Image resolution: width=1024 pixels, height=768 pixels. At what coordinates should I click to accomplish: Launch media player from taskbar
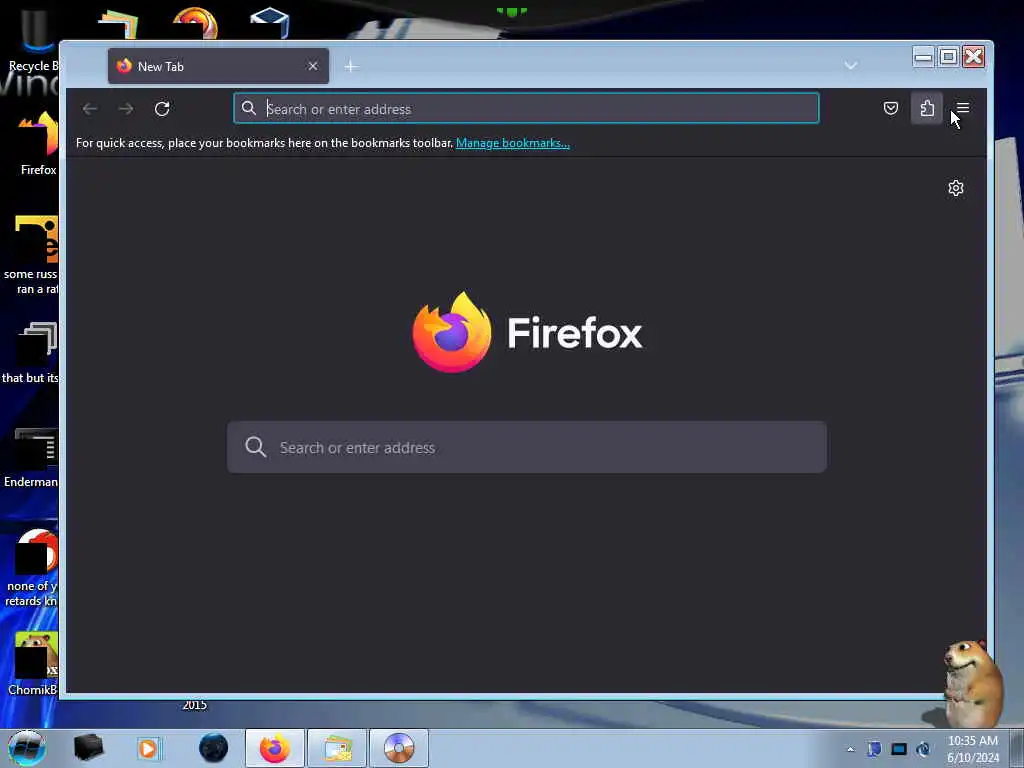pyautogui.click(x=148, y=748)
